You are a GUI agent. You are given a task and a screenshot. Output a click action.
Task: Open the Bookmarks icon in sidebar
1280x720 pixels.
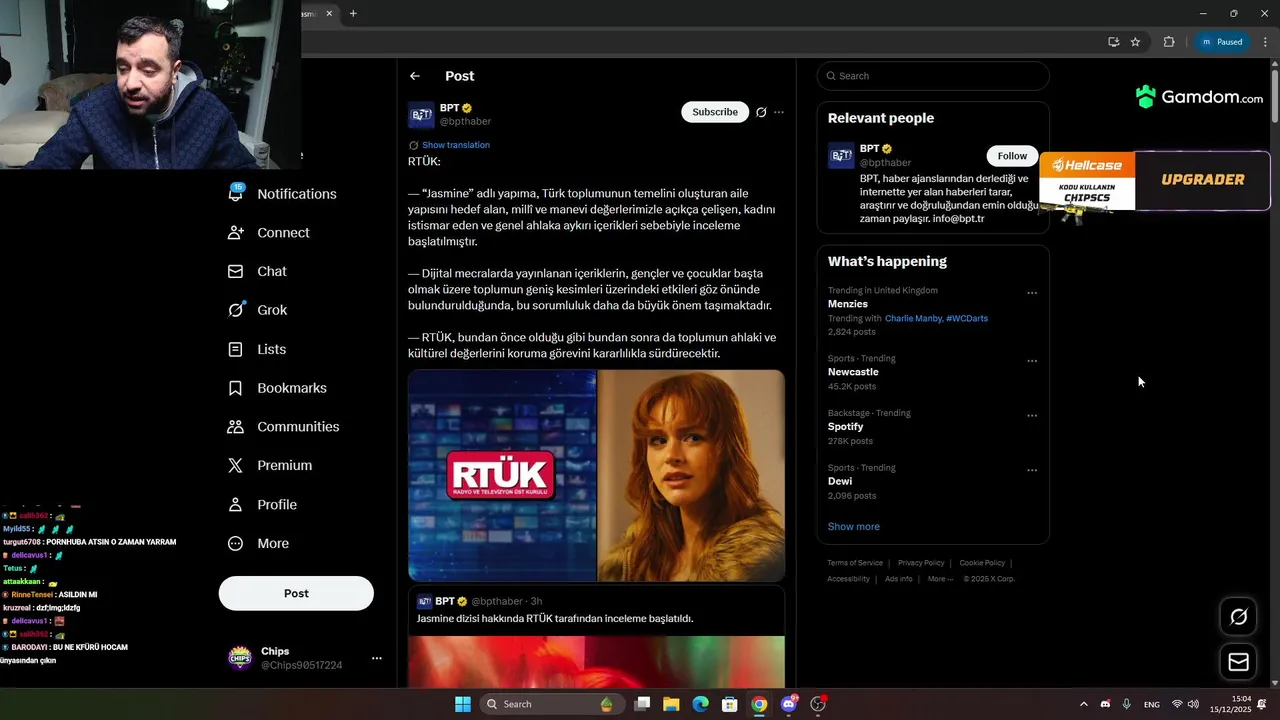(x=236, y=388)
